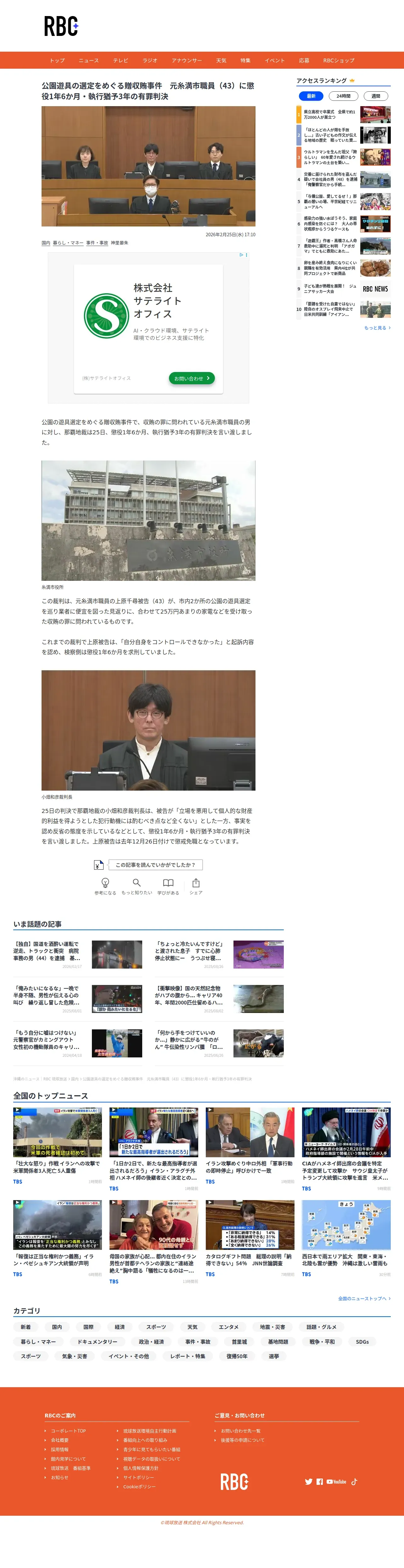Viewport: 404px width, 1568px height.
Task: Open the RBCショップ navigation item
Action: (x=338, y=60)
